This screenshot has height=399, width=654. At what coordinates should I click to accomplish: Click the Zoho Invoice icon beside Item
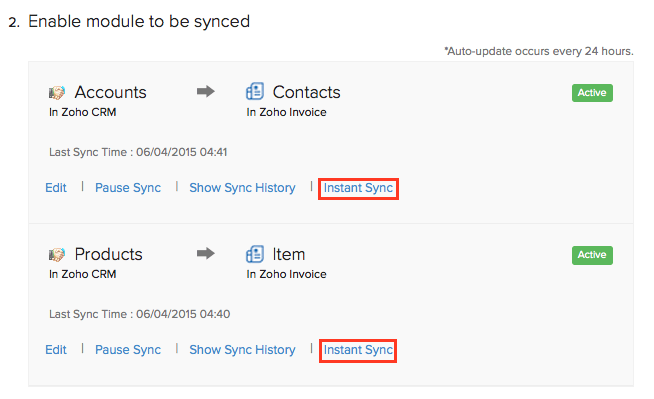pyautogui.click(x=255, y=253)
